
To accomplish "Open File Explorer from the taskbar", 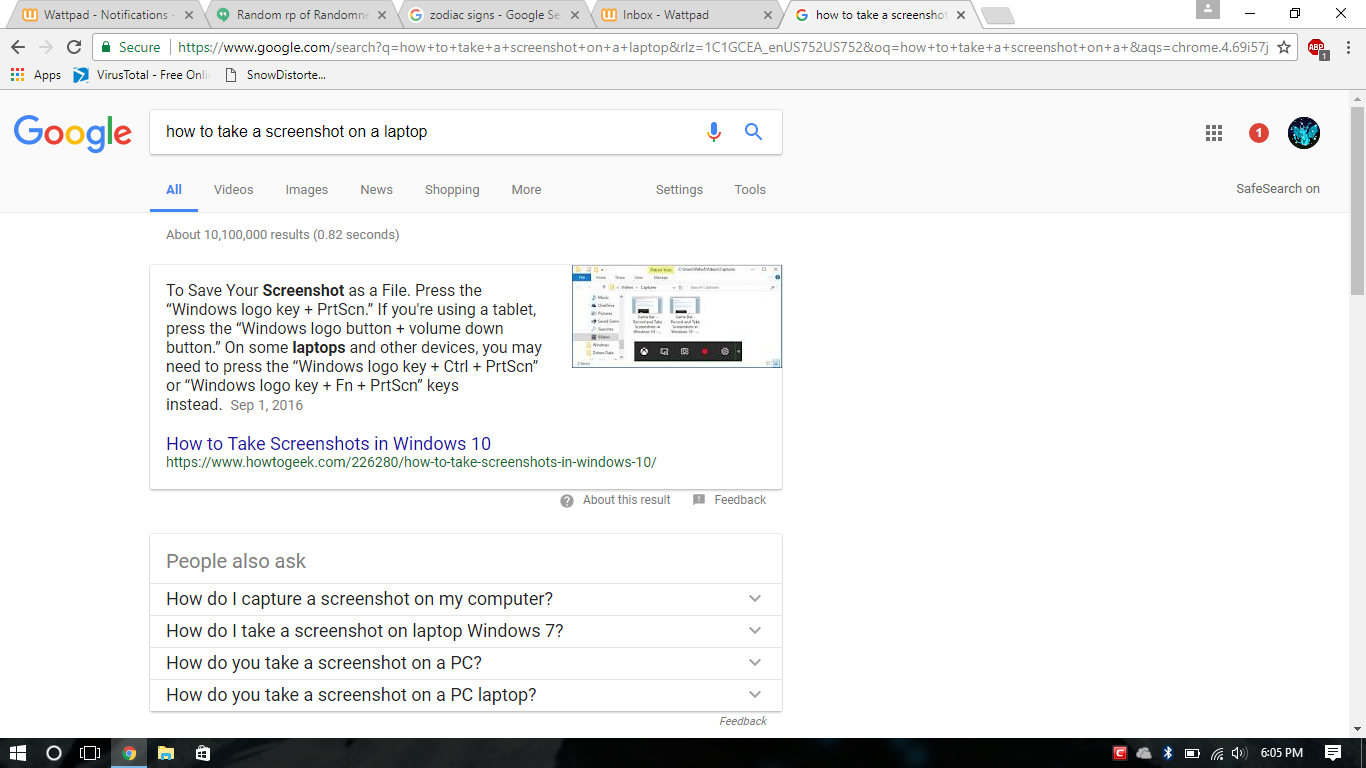I will (x=166, y=753).
